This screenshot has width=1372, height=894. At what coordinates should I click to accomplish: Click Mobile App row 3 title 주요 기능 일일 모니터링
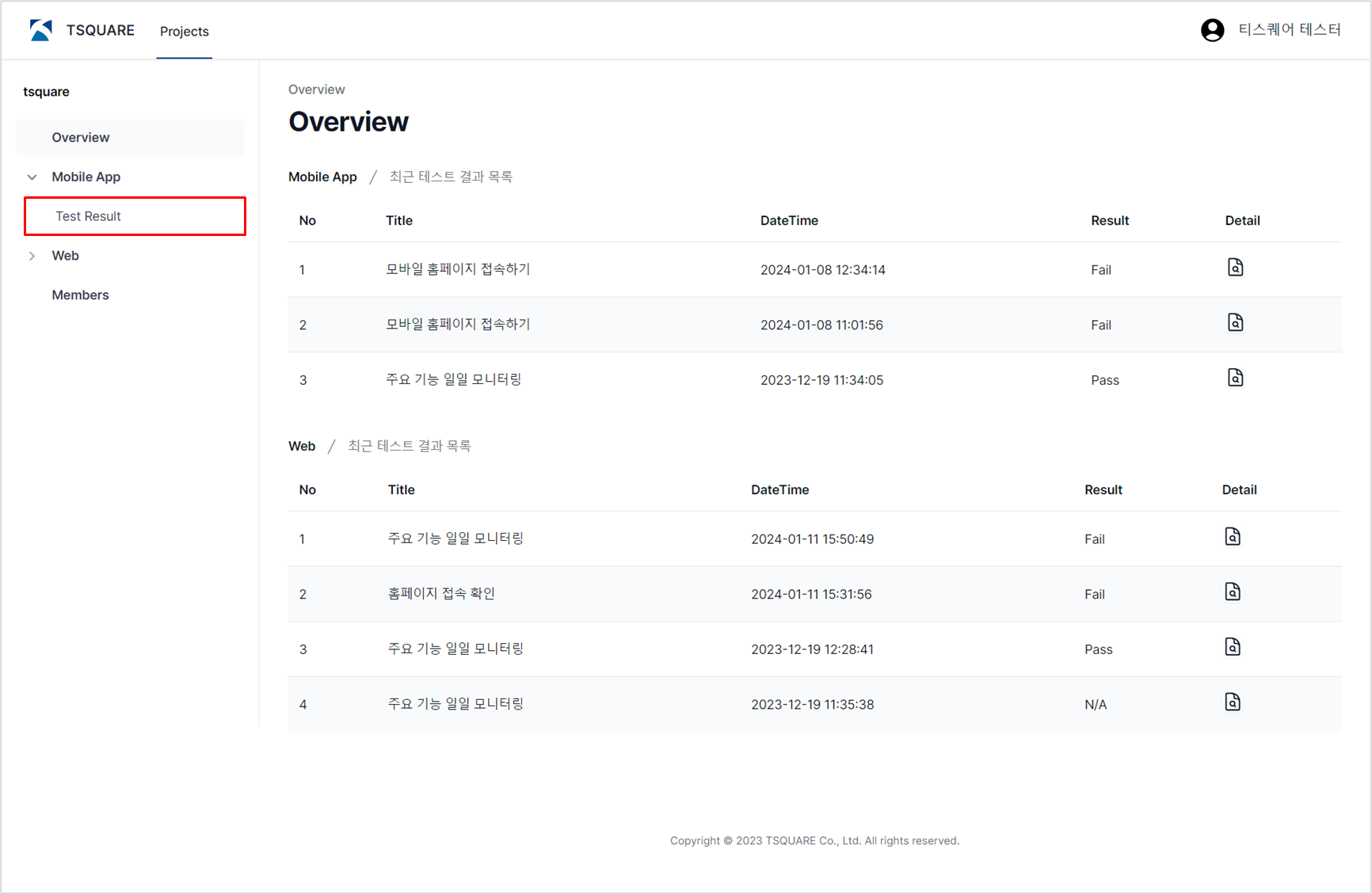(x=453, y=380)
